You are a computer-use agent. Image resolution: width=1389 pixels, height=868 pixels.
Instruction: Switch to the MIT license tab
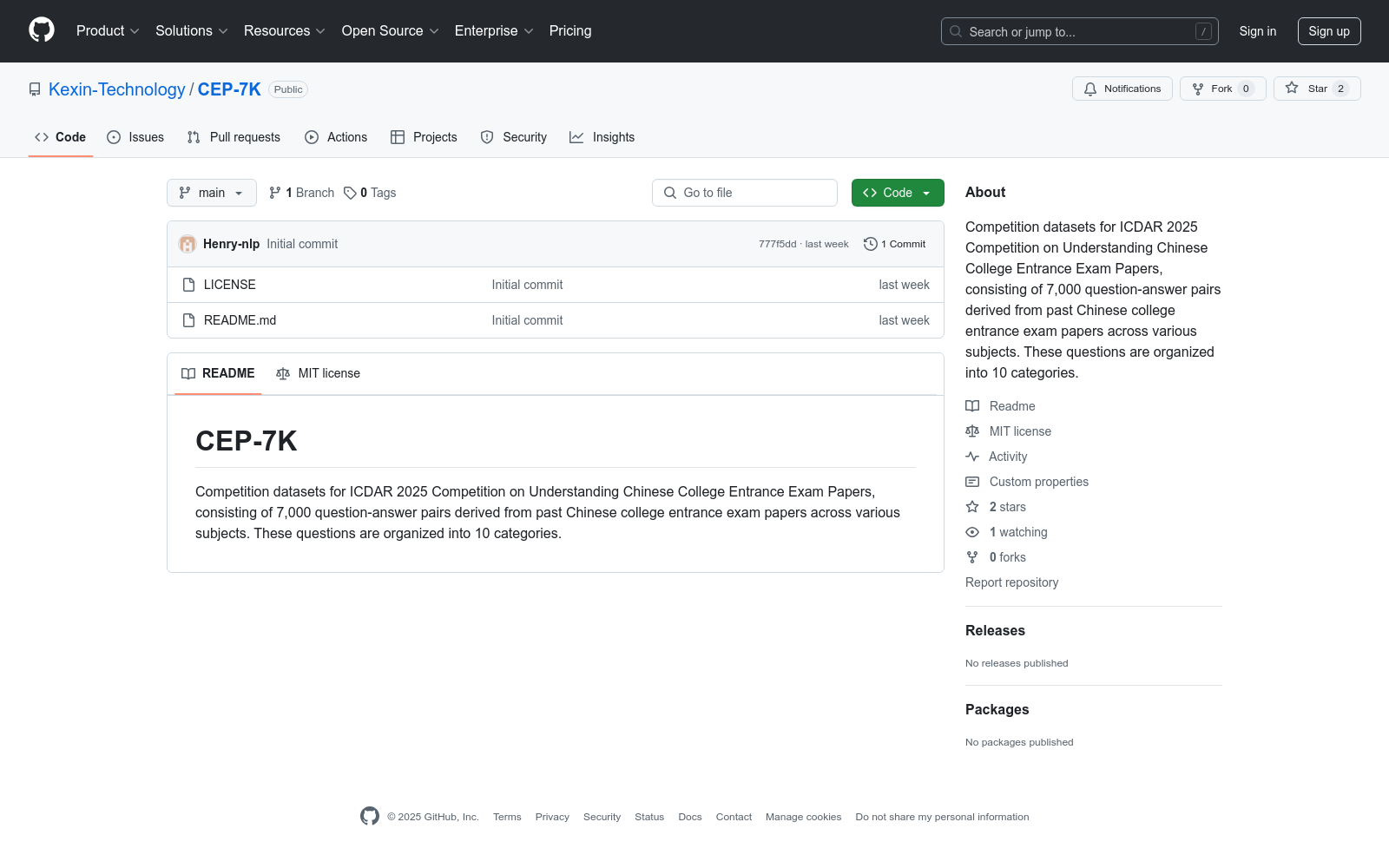click(318, 373)
